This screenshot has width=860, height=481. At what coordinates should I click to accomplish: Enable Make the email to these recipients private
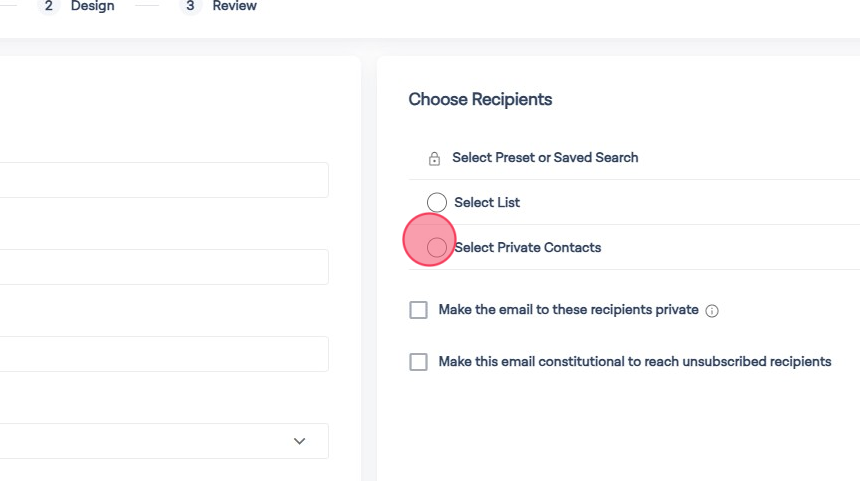click(418, 310)
